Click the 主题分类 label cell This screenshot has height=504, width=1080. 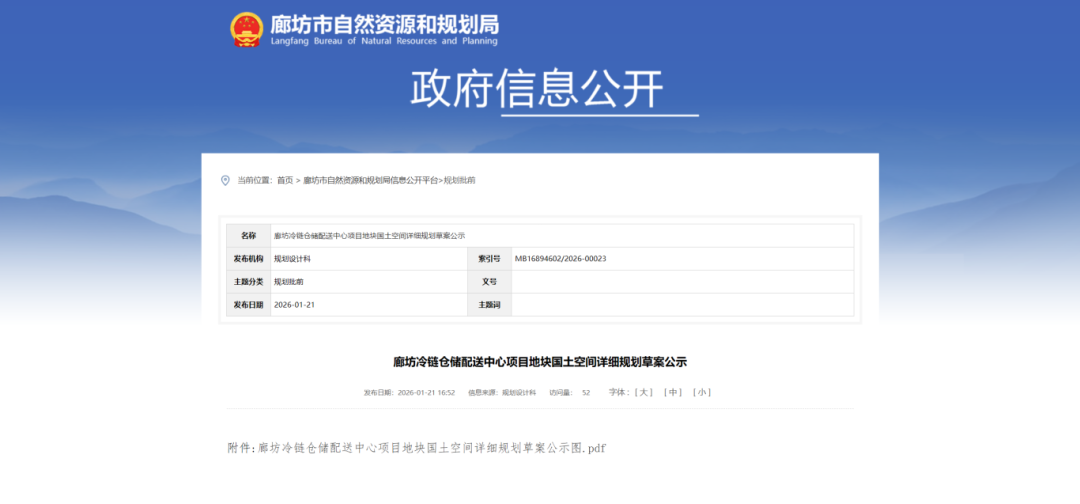pyautogui.click(x=249, y=282)
